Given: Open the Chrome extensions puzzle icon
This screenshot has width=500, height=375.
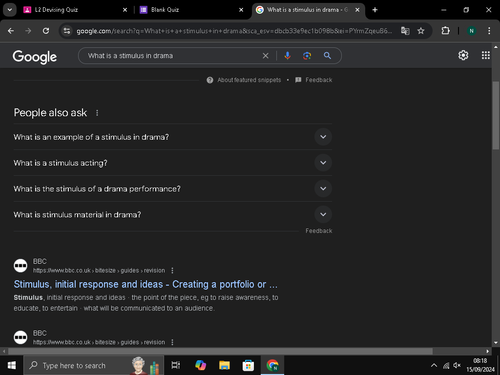Looking at the screenshot, I should 446,31.
